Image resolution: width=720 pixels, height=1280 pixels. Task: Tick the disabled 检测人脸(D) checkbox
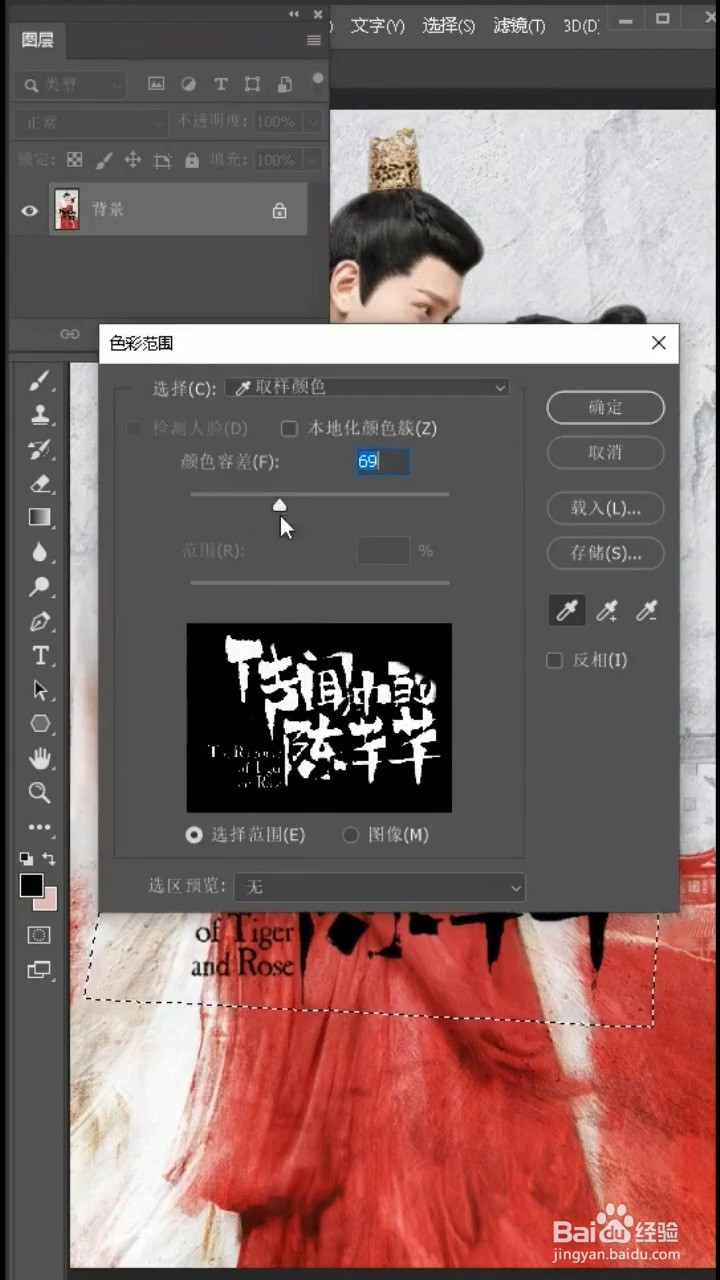[133, 429]
